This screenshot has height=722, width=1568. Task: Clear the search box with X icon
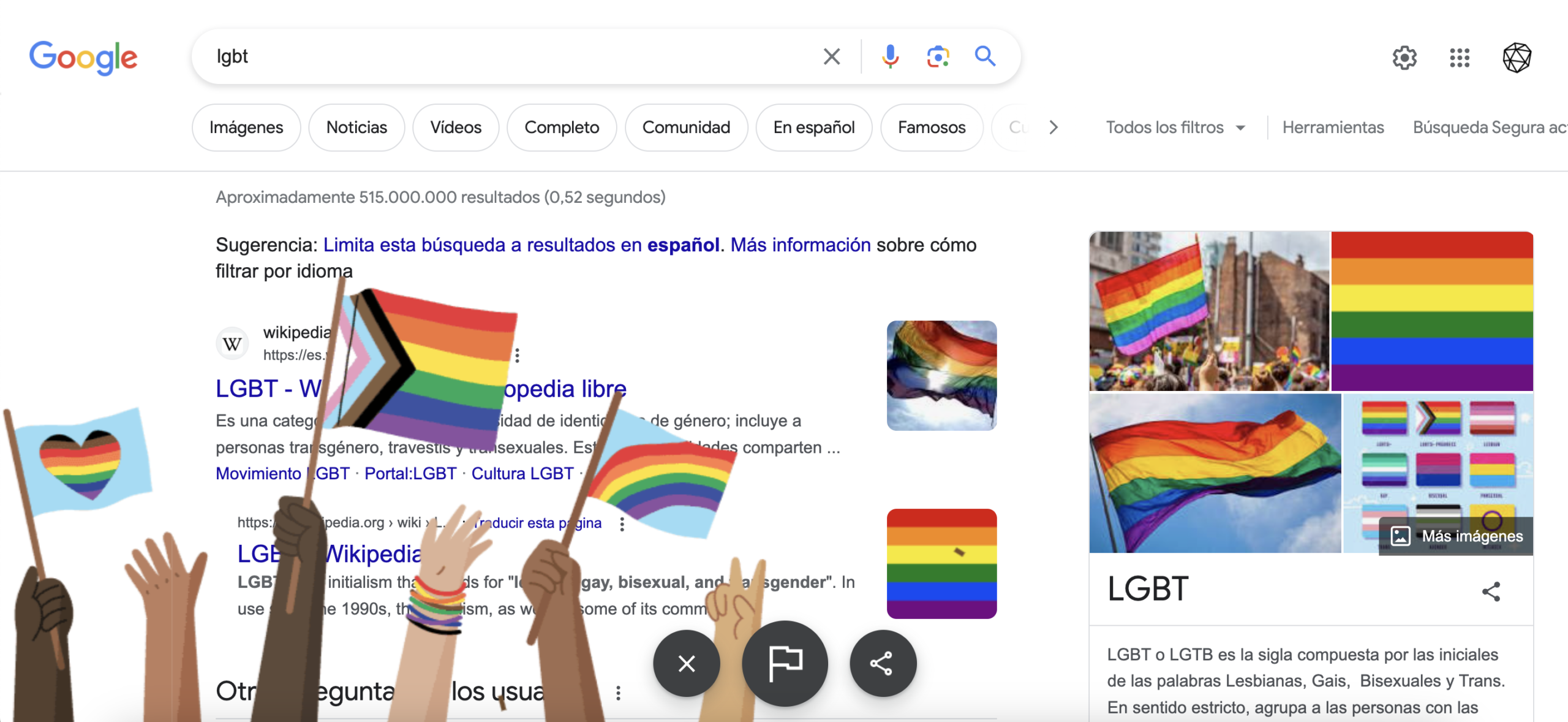tap(831, 56)
